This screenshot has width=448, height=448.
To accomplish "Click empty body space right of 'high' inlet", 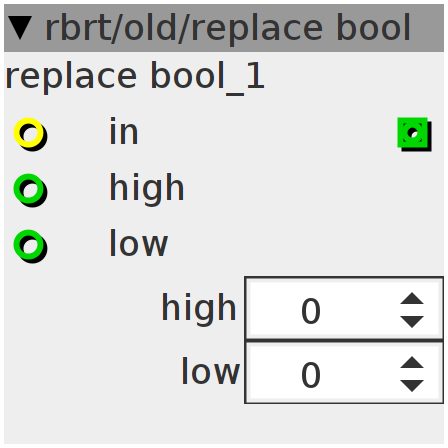I will click(313, 189).
